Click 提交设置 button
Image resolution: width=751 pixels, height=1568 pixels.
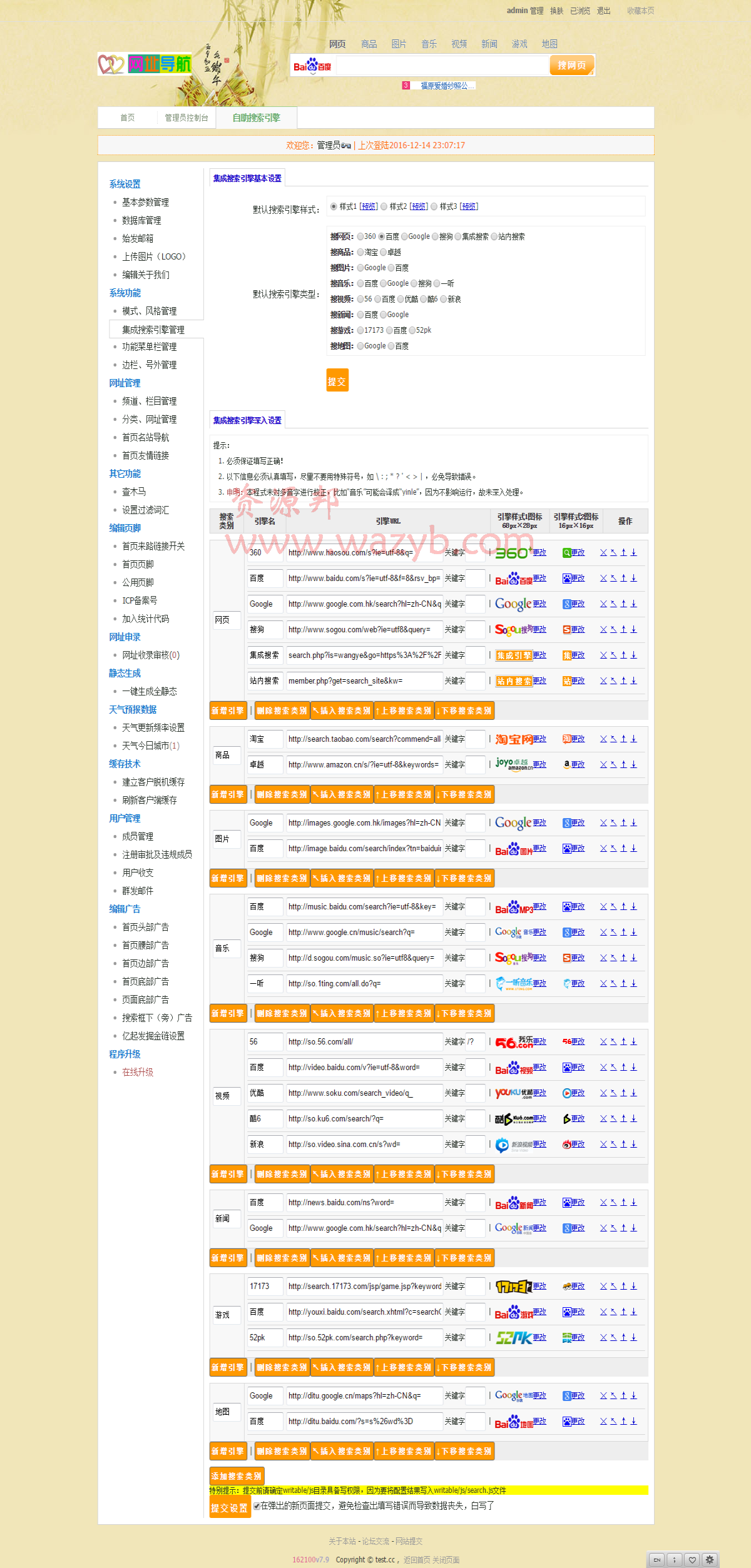click(230, 1507)
